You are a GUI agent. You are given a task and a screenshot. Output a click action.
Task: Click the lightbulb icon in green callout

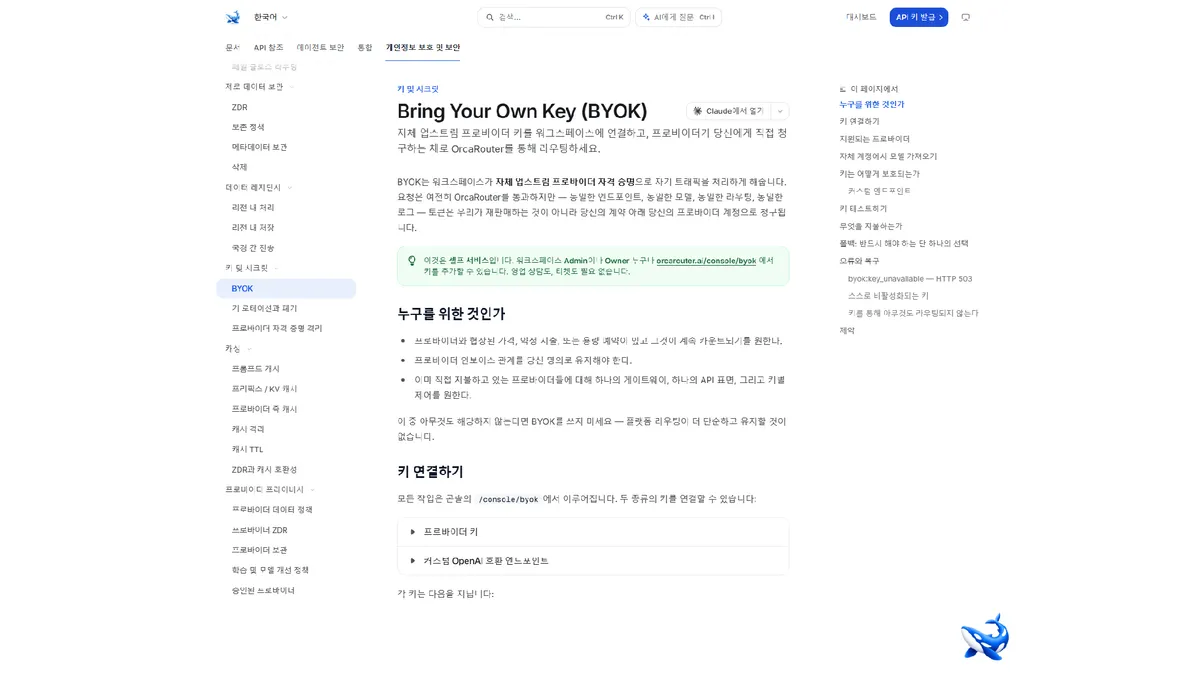(x=412, y=261)
